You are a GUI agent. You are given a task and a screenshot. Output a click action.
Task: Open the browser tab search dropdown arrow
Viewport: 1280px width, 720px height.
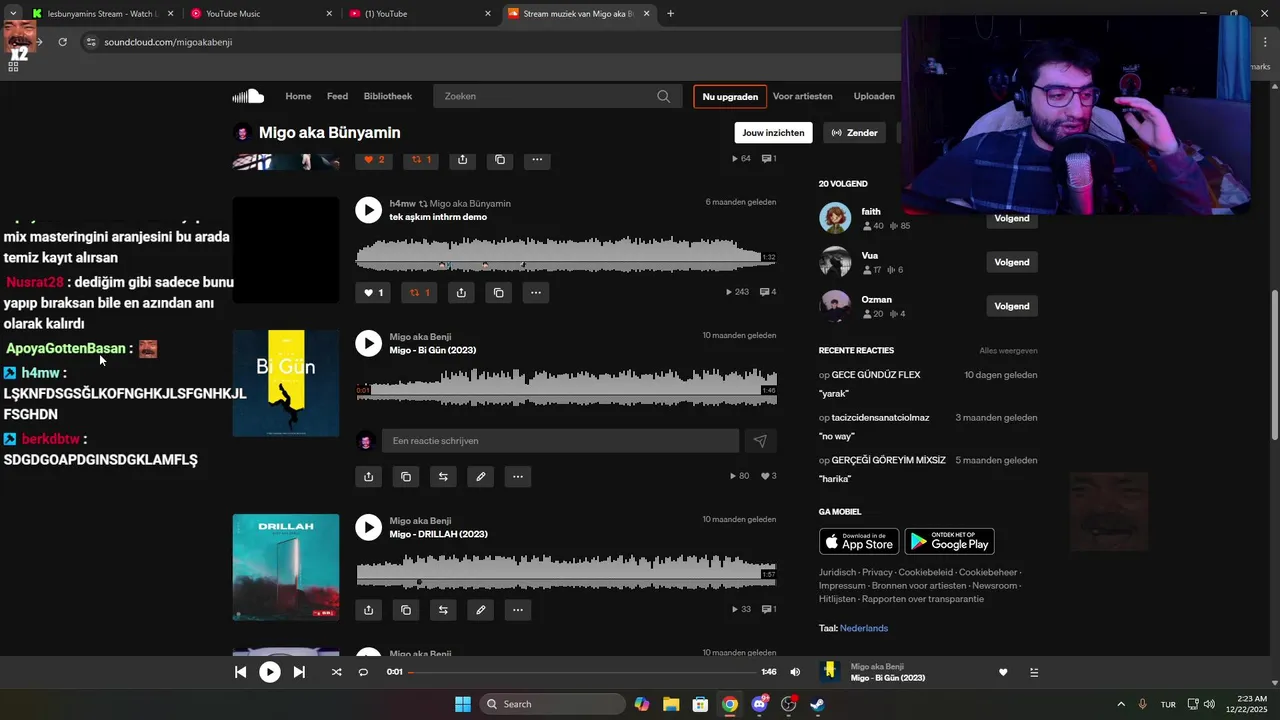tap(13, 14)
